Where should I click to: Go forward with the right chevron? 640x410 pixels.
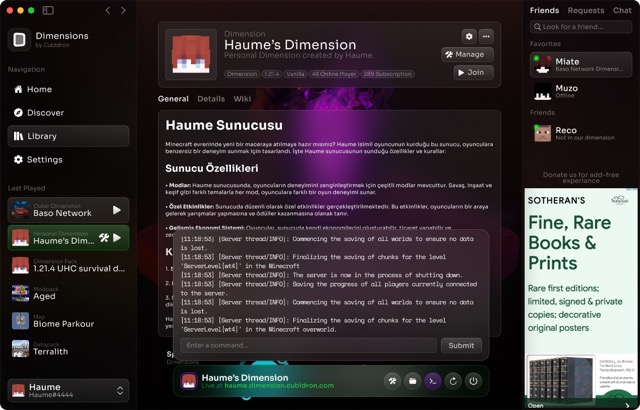click(123, 10)
